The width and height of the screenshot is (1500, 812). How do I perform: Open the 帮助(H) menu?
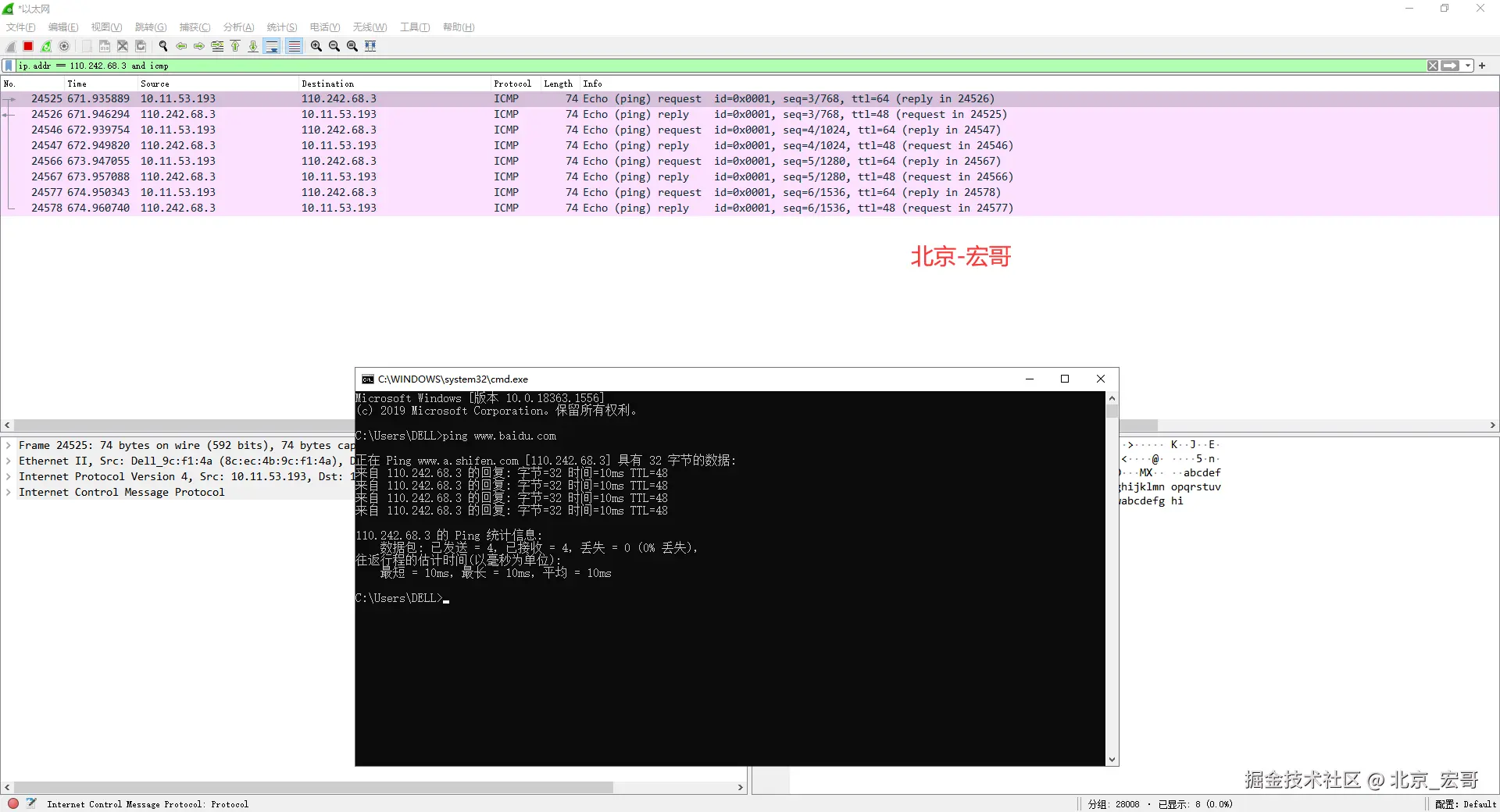(x=459, y=27)
